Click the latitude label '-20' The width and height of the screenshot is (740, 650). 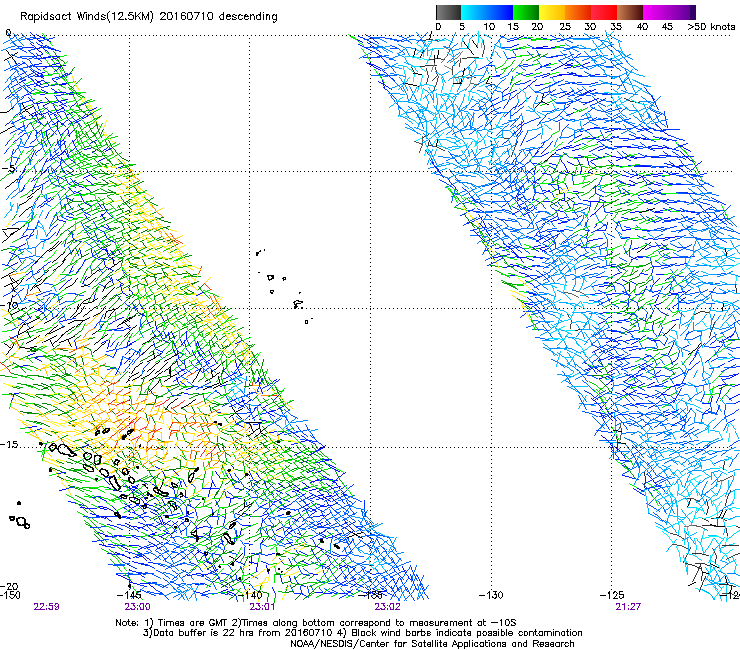[x=9, y=586]
